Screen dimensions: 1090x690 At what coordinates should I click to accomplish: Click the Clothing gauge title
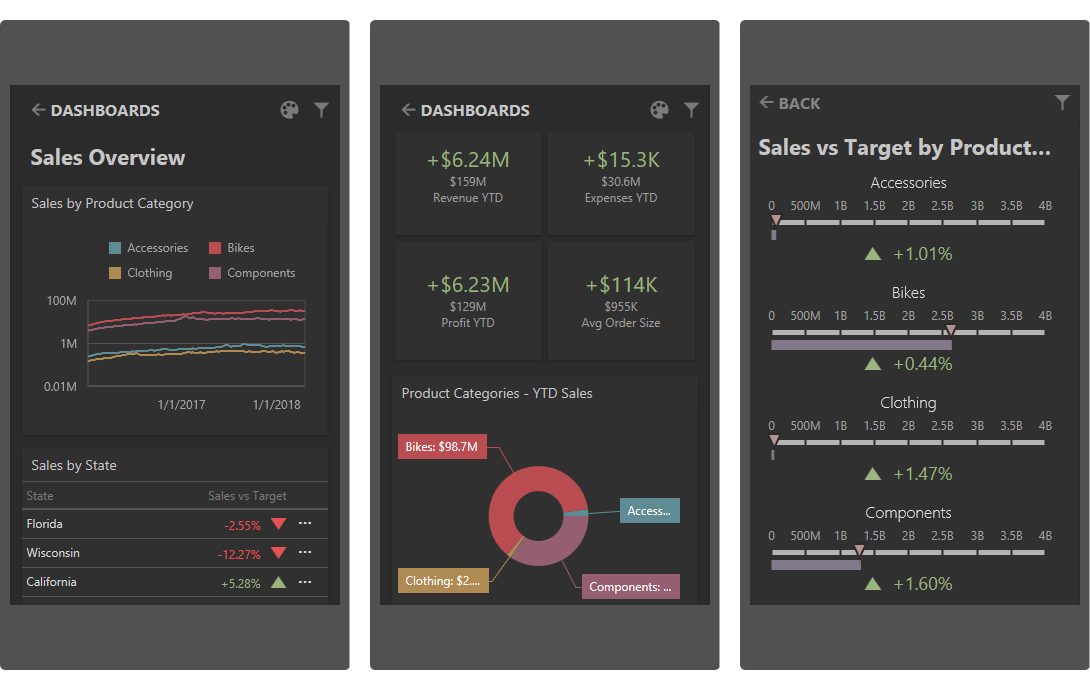pyautogui.click(x=909, y=403)
